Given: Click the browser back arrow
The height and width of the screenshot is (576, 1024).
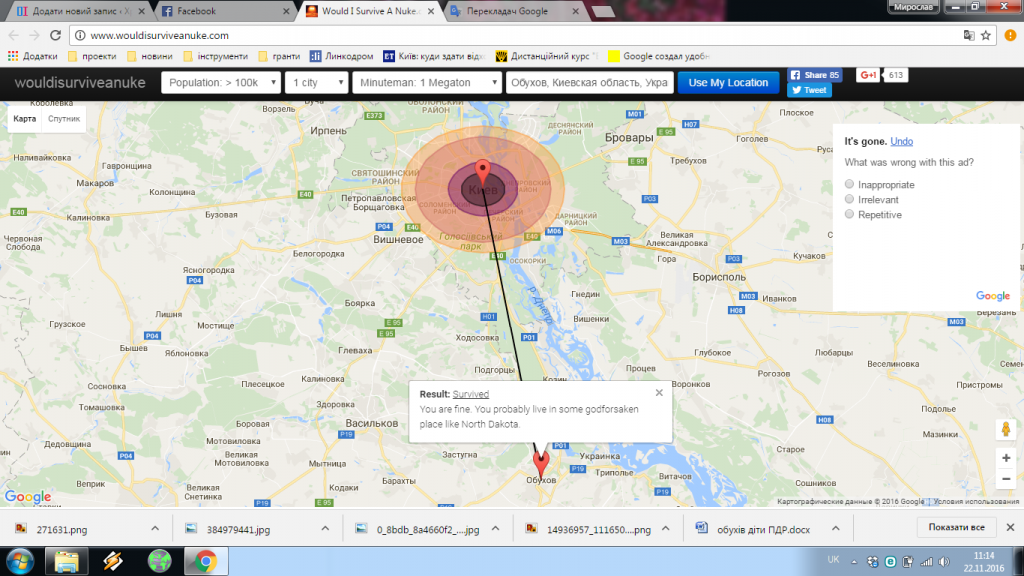Looking at the screenshot, I should [x=14, y=35].
